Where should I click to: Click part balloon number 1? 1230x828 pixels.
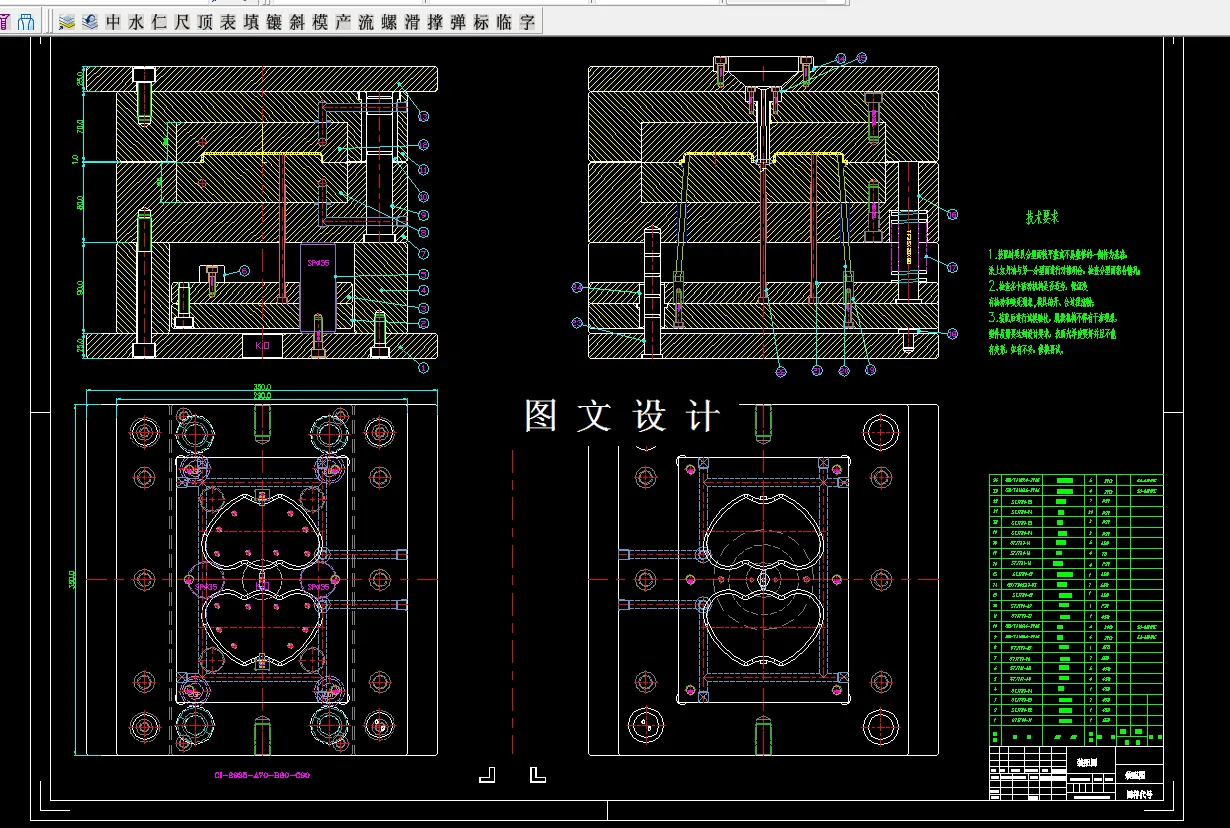[423, 368]
